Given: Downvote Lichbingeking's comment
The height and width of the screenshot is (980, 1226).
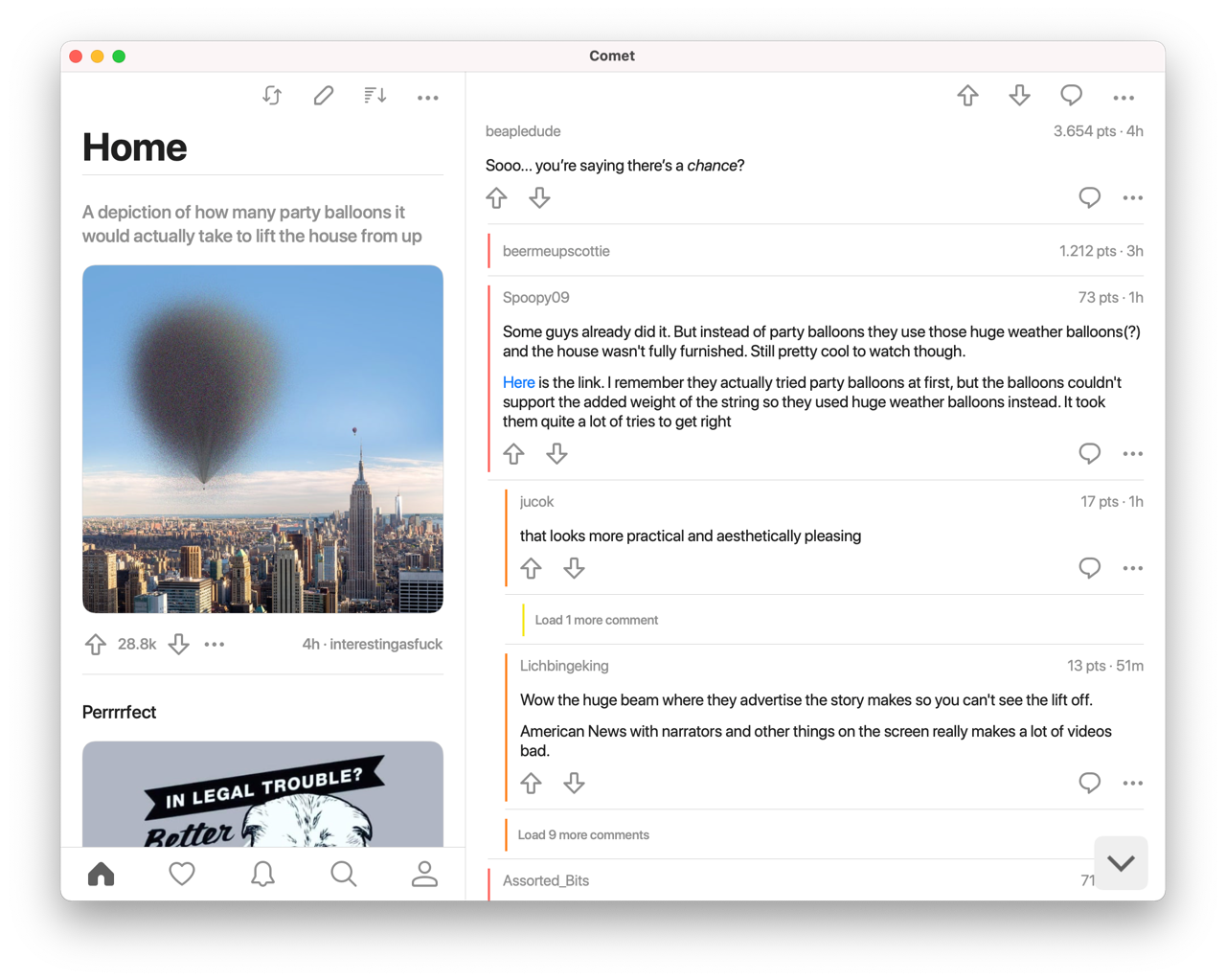Looking at the screenshot, I should (575, 784).
